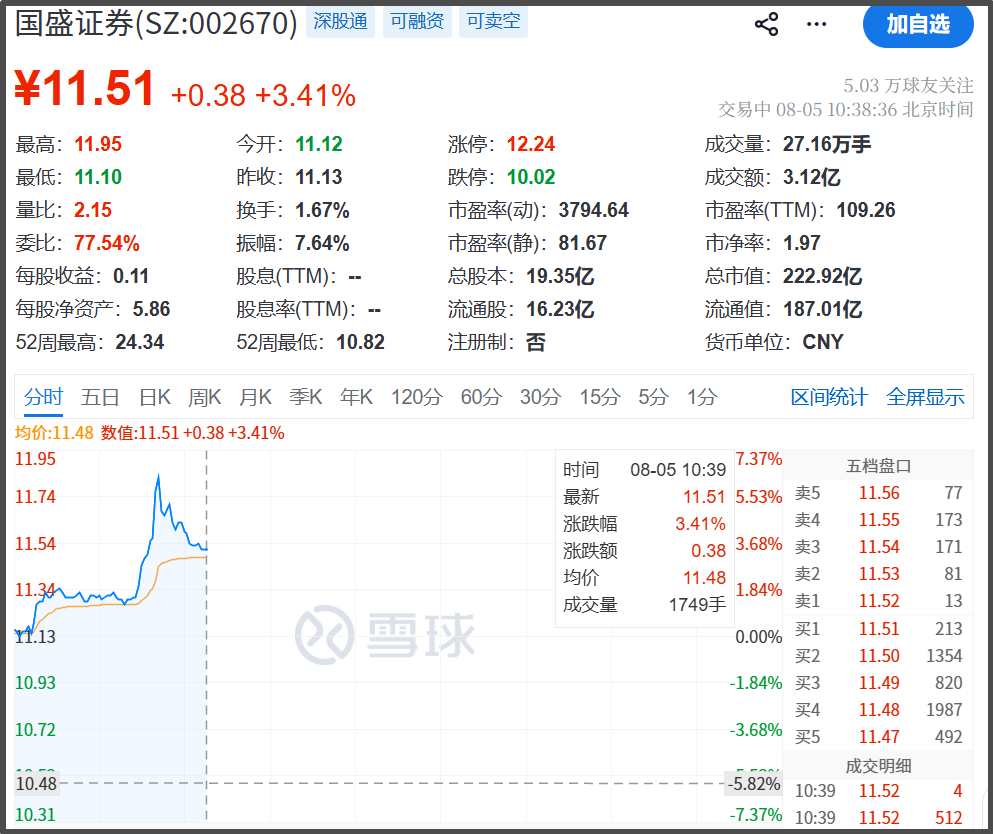This screenshot has width=993, height=834.
Task: Click the 5.03 万球友关注 follower count
Action: (908, 85)
